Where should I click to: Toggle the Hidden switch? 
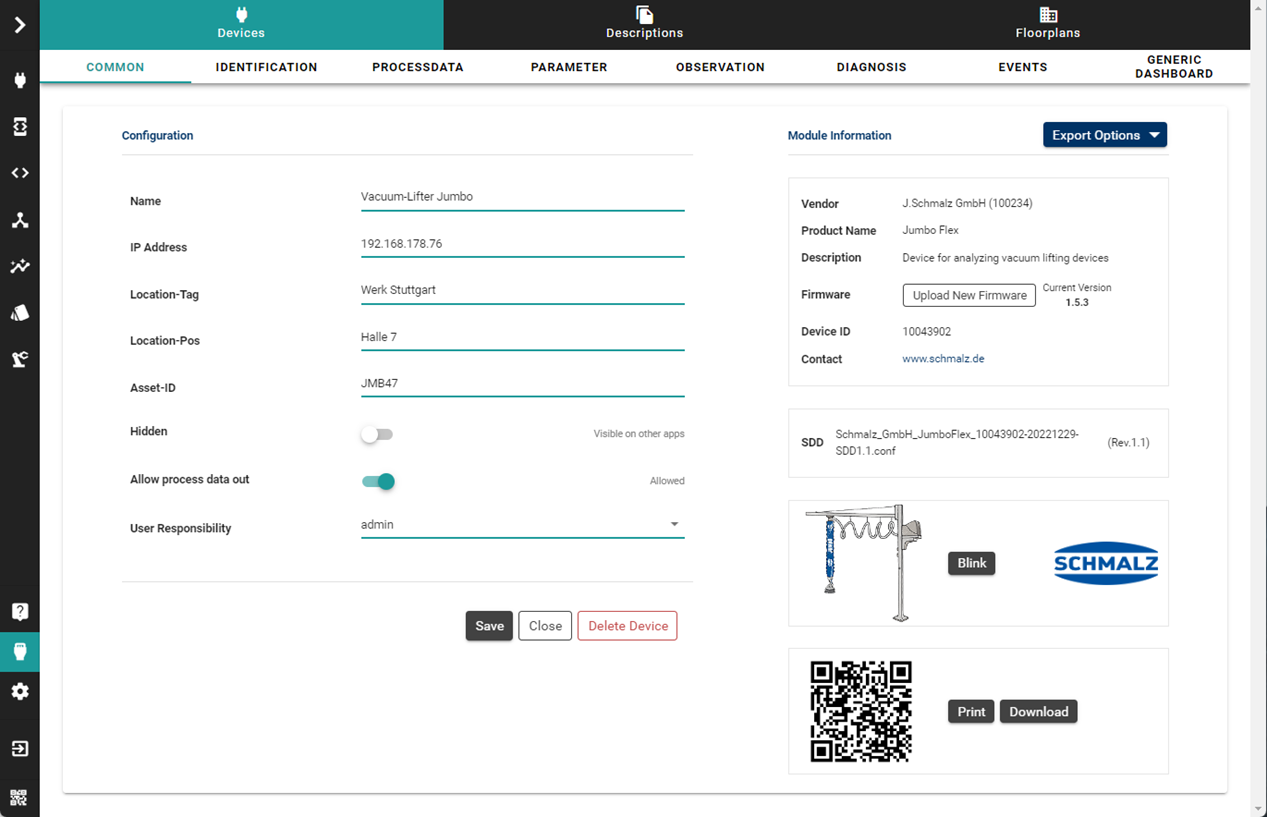point(377,435)
